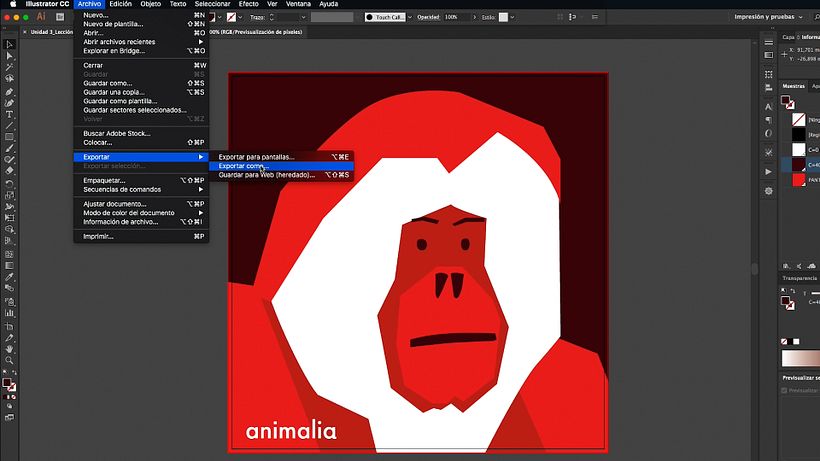This screenshot has width=820, height=461.
Task: Pick the red swatch in Muestras
Action: pos(798,179)
